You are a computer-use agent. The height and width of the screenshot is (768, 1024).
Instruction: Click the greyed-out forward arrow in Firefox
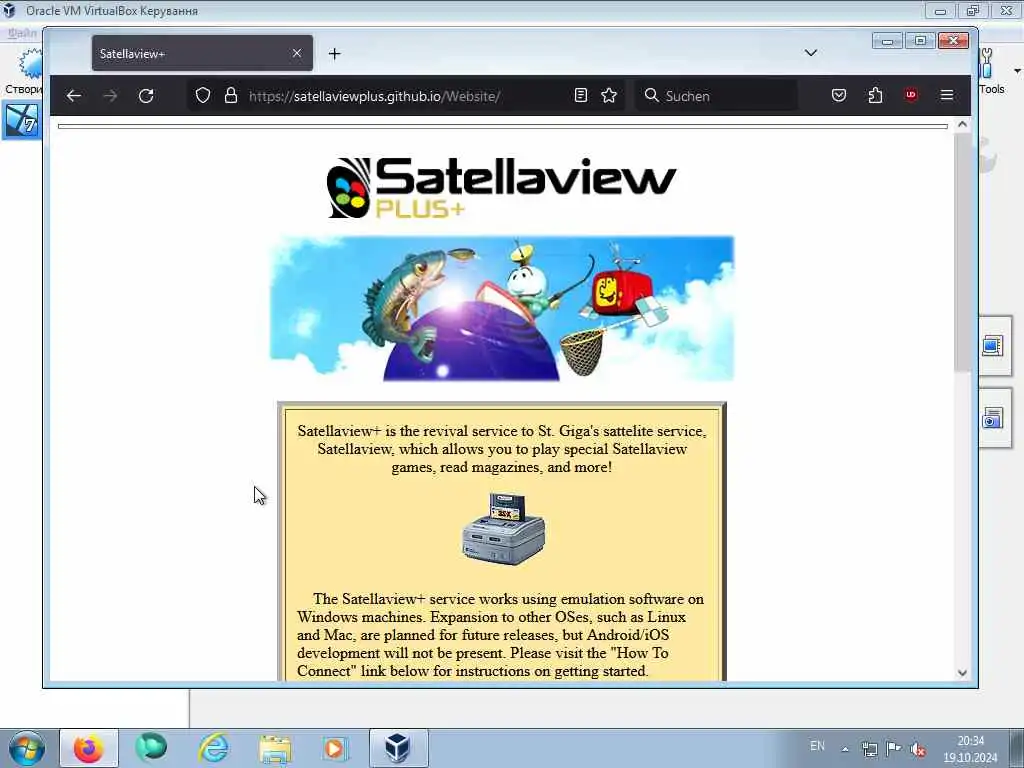point(110,96)
